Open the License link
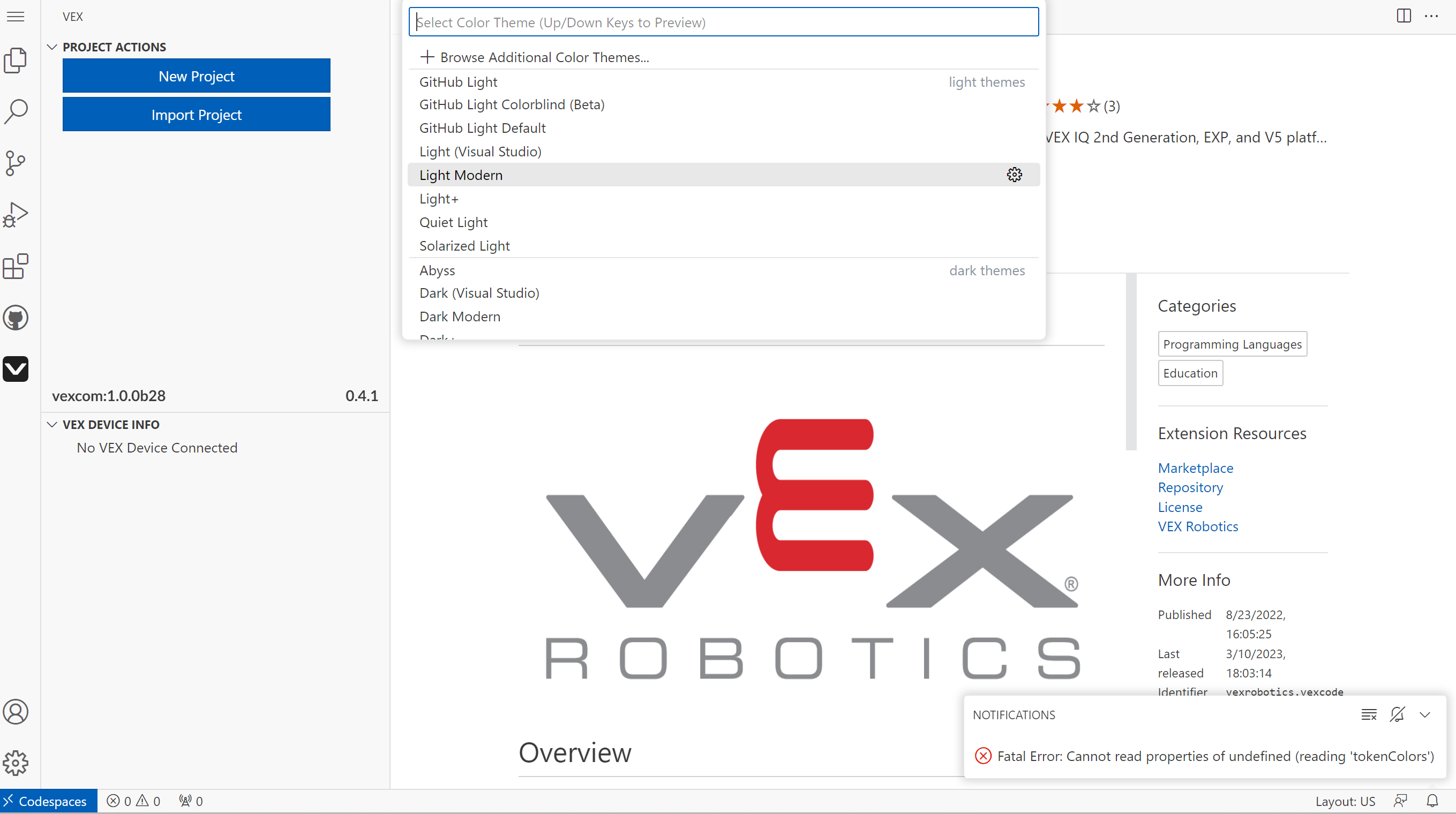This screenshot has height=814, width=1456. 1180,507
